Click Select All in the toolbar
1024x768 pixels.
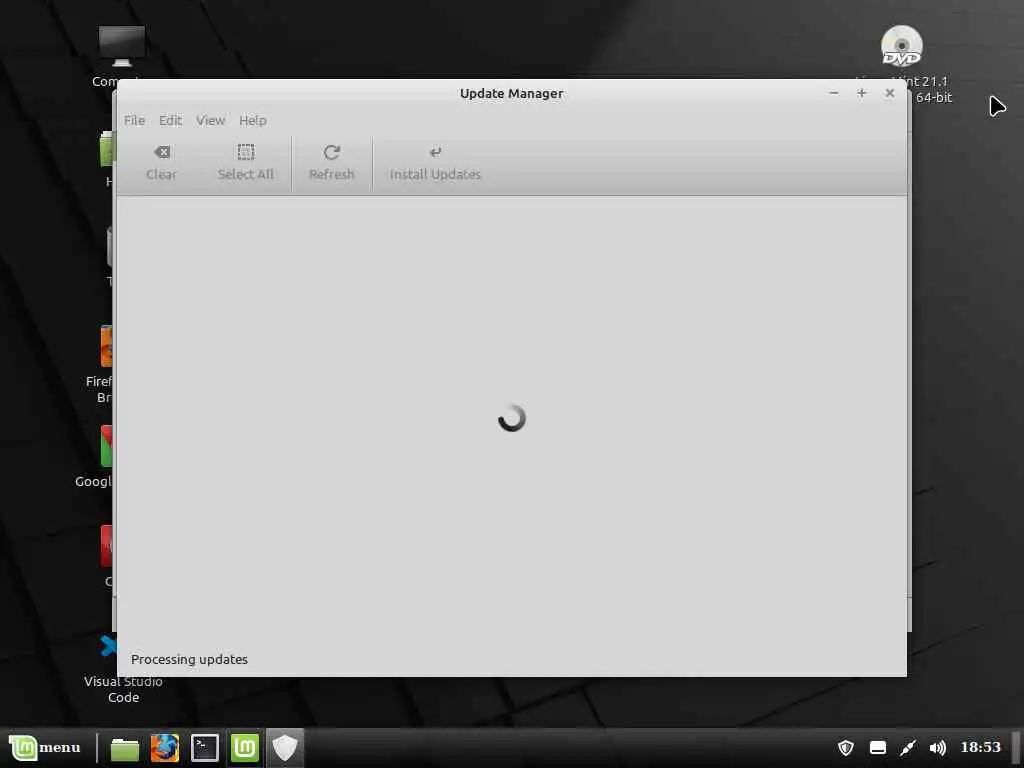[246, 163]
